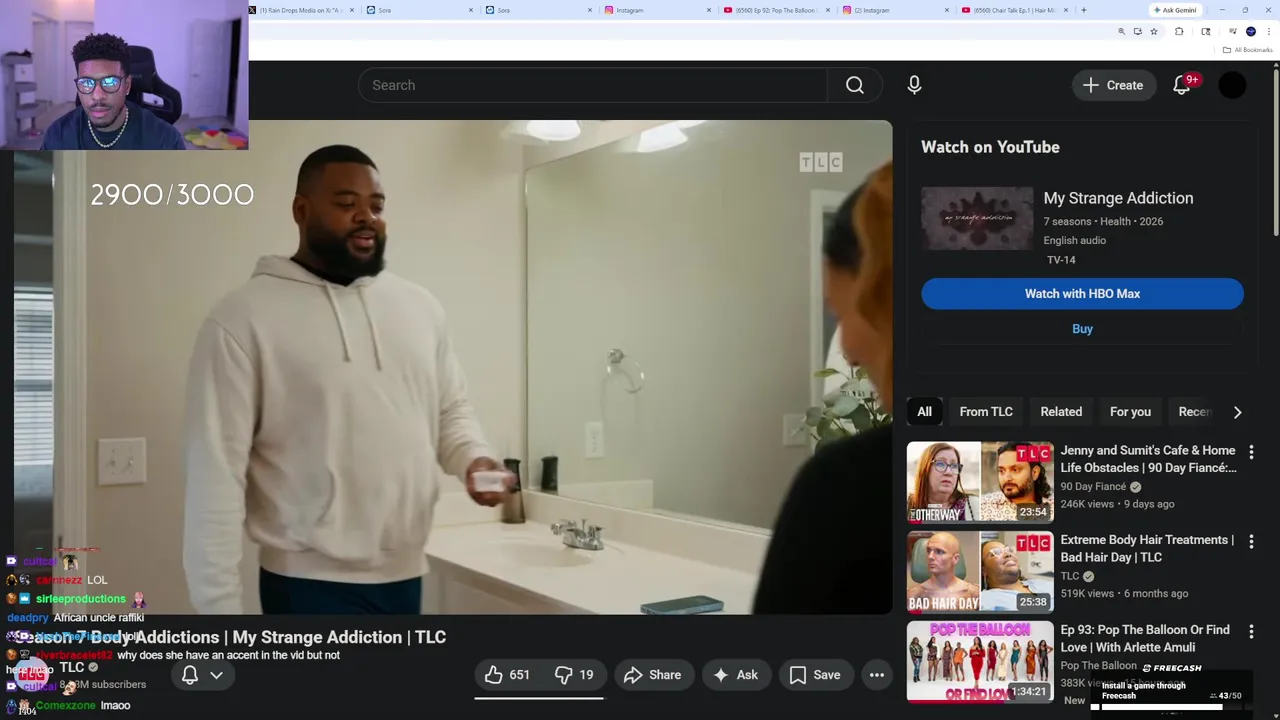Close the Chair Talk Ep.1 tab
Viewport: 1280px width, 720px height.
point(1067,10)
